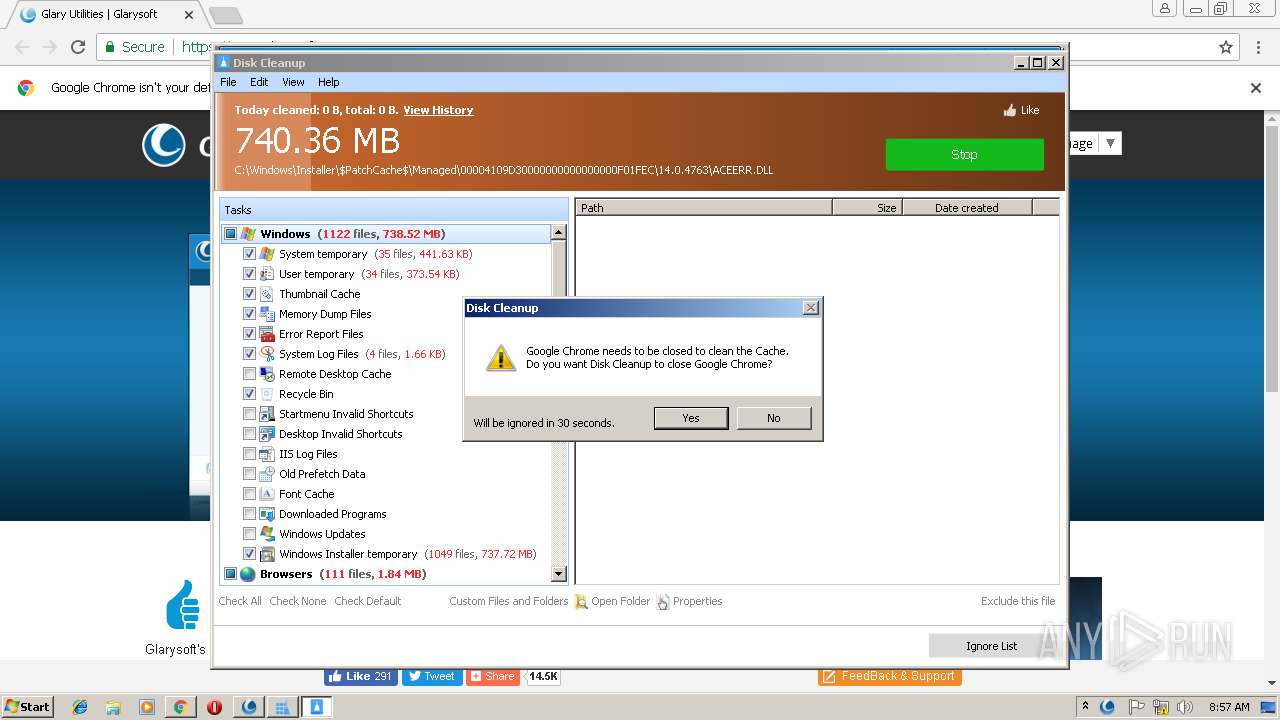Click the Windows Installer temporary icon
The width and height of the screenshot is (1280, 720).
click(267, 554)
